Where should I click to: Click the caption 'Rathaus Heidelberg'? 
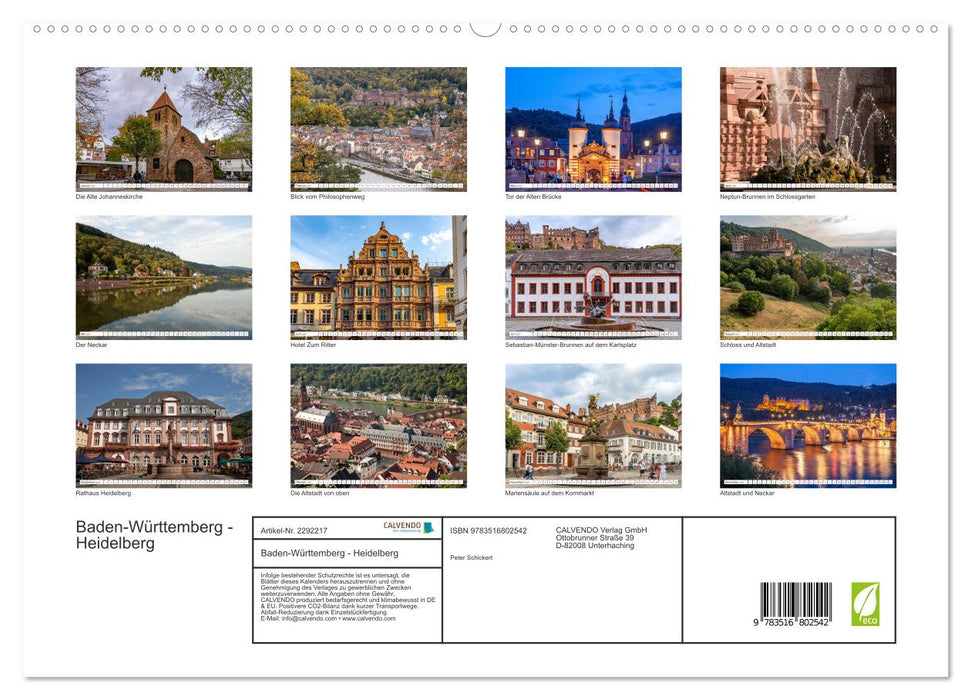[x=103, y=494]
